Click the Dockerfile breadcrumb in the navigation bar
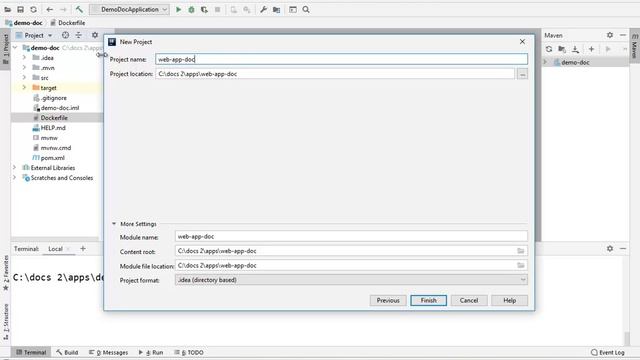This screenshot has height=360, width=640. coord(68,23)
